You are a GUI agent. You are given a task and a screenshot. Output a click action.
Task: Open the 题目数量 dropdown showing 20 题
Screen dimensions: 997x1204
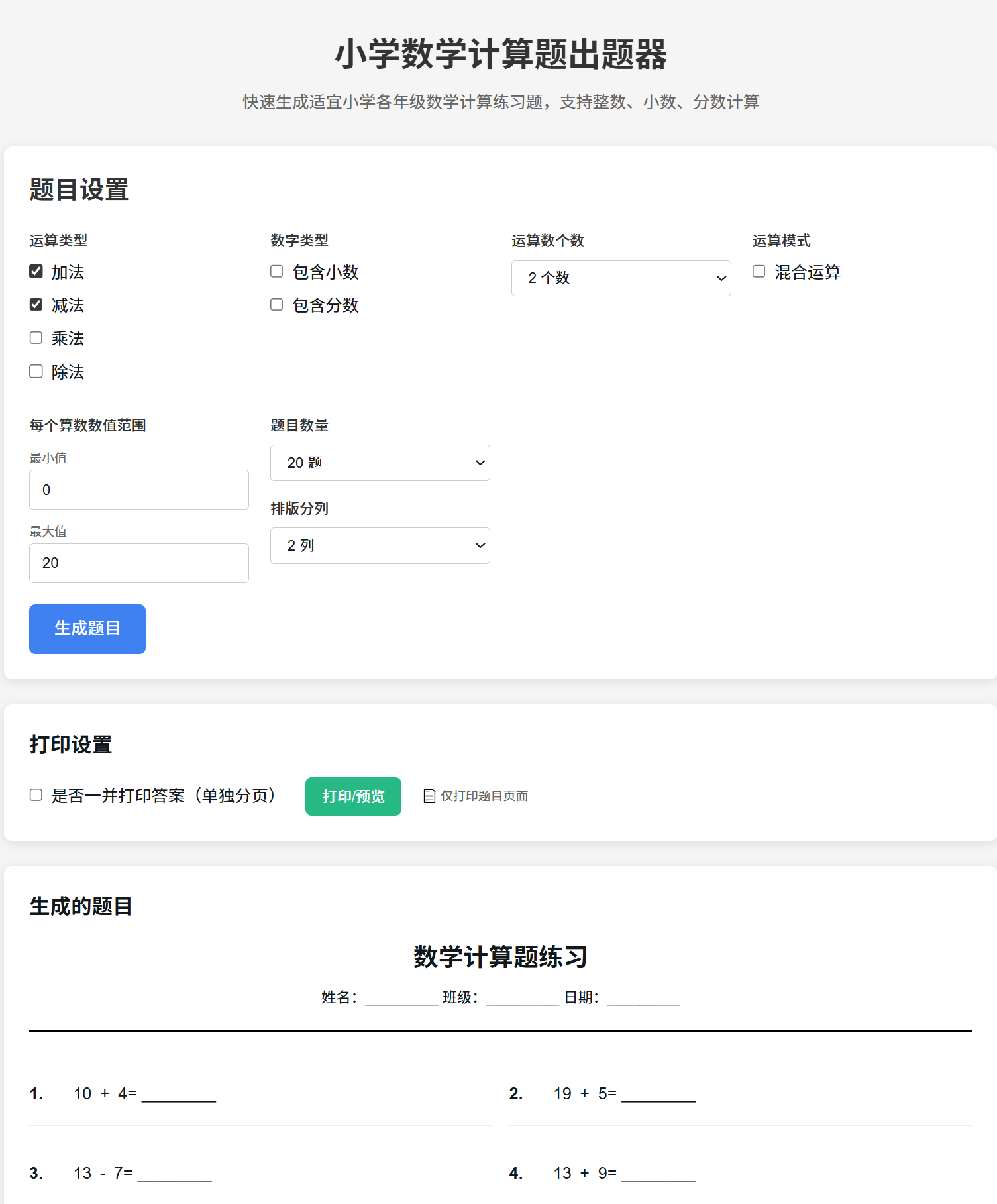click(380, 463)
